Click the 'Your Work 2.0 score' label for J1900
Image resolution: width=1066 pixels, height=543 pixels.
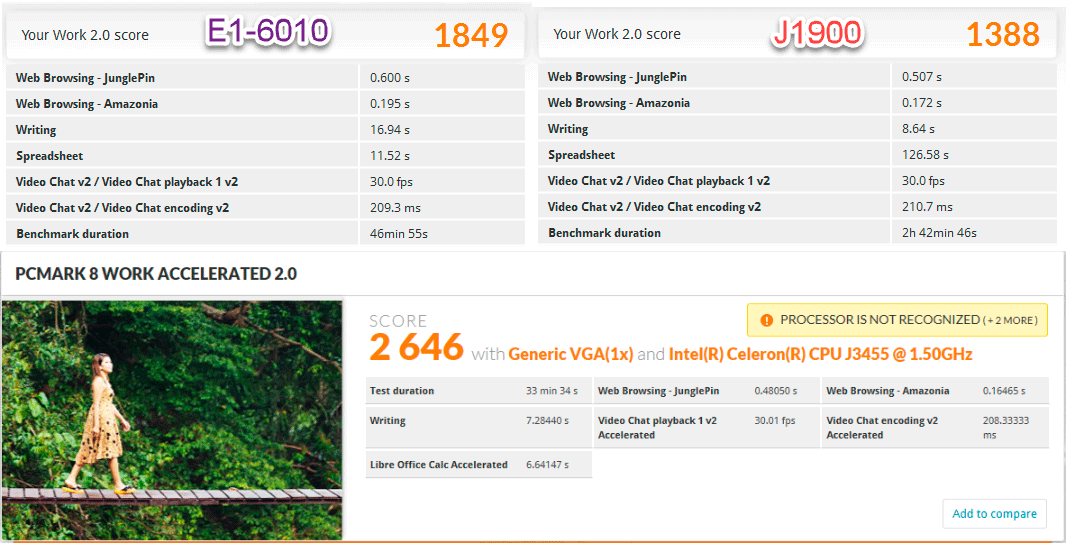[x=617, y=34]
